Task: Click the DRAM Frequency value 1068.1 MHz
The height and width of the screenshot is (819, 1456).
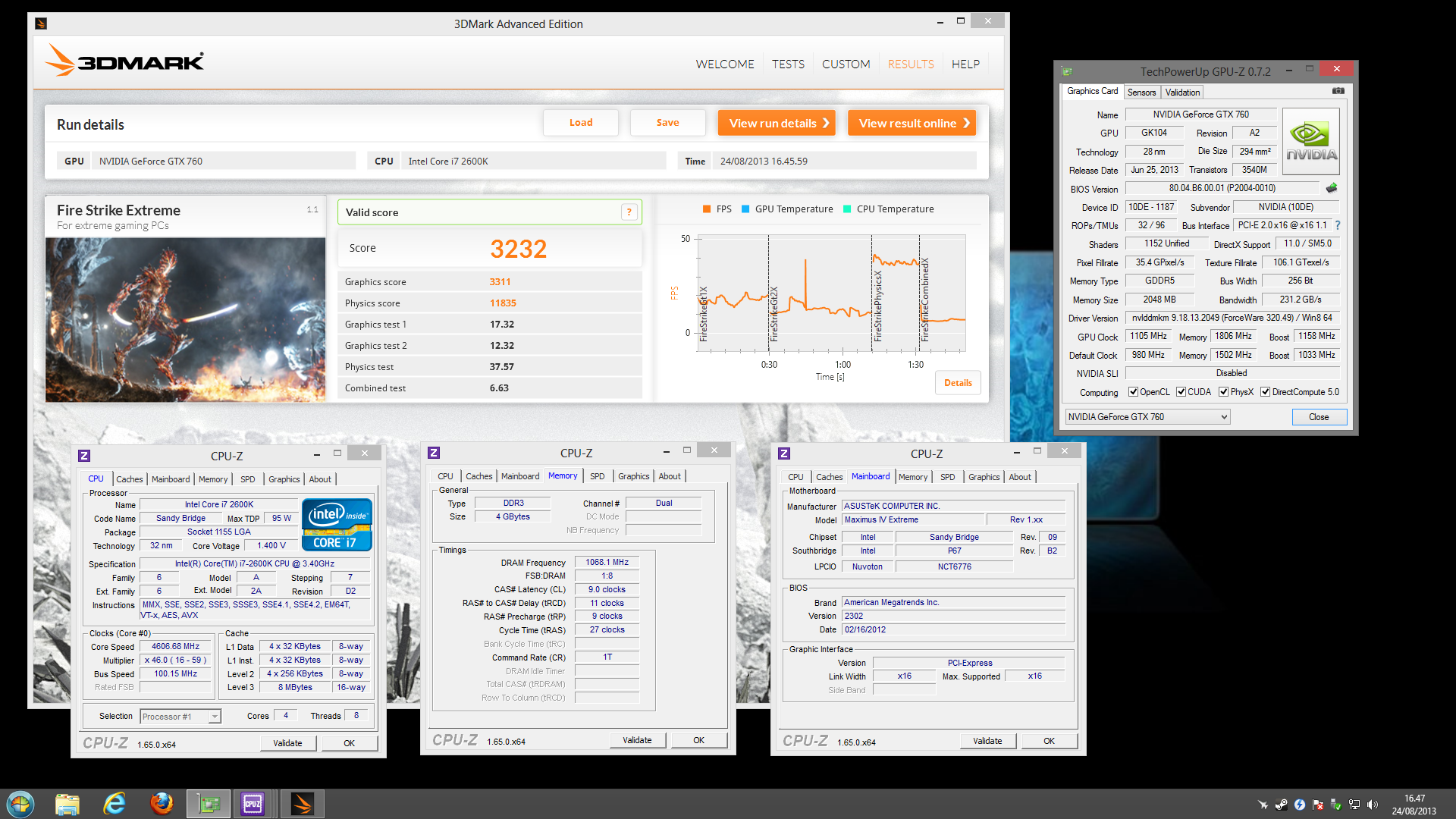Action: point(607,563)
